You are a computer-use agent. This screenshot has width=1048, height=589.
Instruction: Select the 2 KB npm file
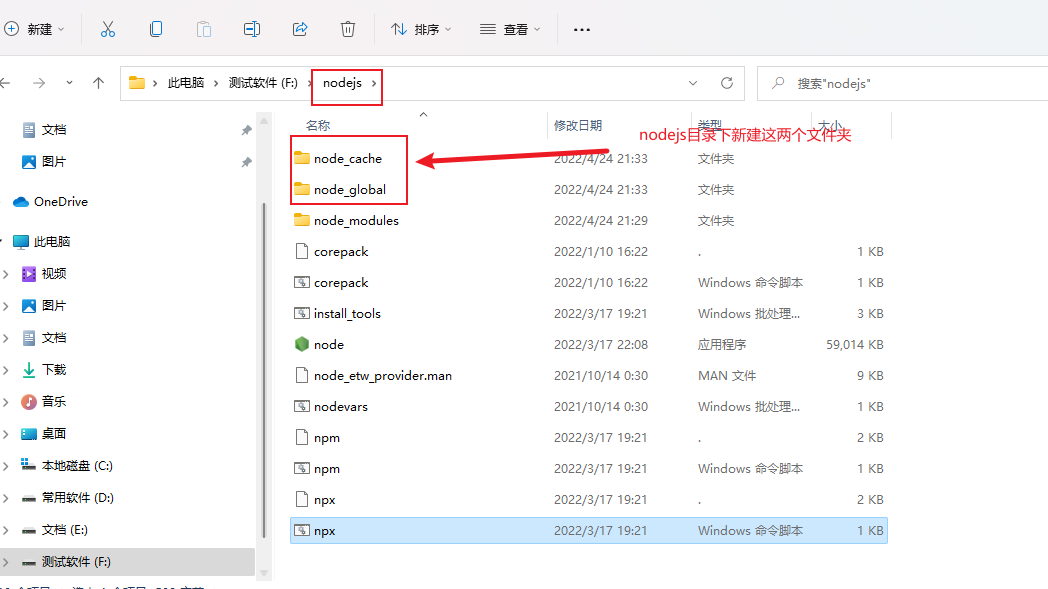[x=327, y=438]
